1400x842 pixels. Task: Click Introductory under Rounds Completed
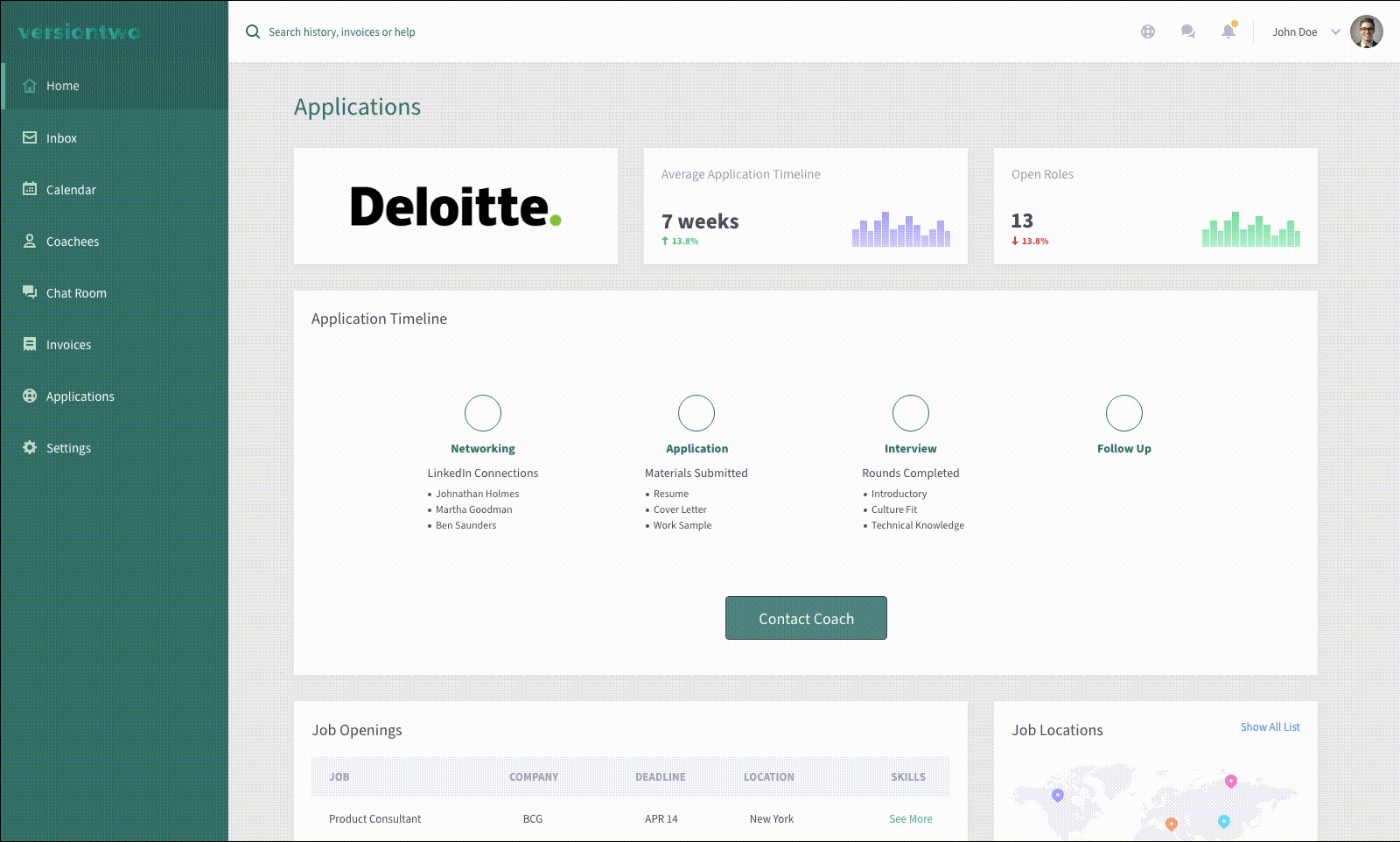(899, 494)
